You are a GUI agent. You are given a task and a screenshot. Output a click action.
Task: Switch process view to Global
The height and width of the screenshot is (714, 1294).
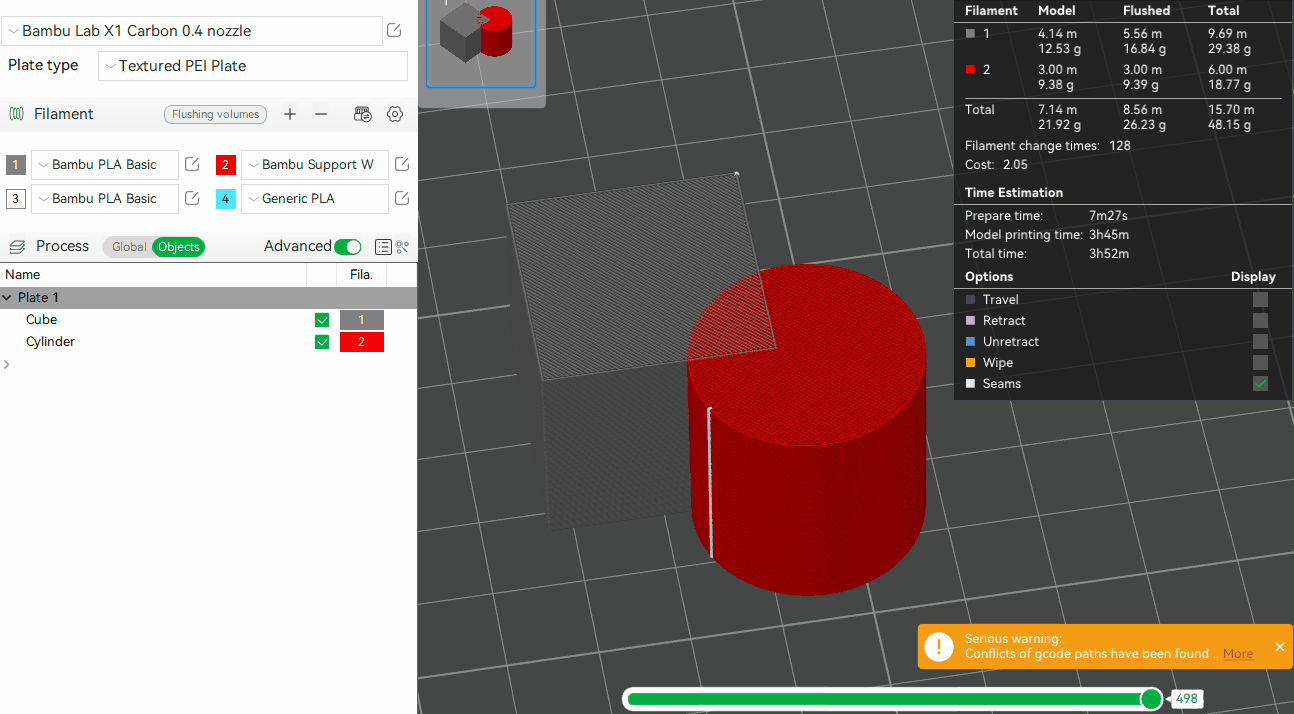(129, 247)
